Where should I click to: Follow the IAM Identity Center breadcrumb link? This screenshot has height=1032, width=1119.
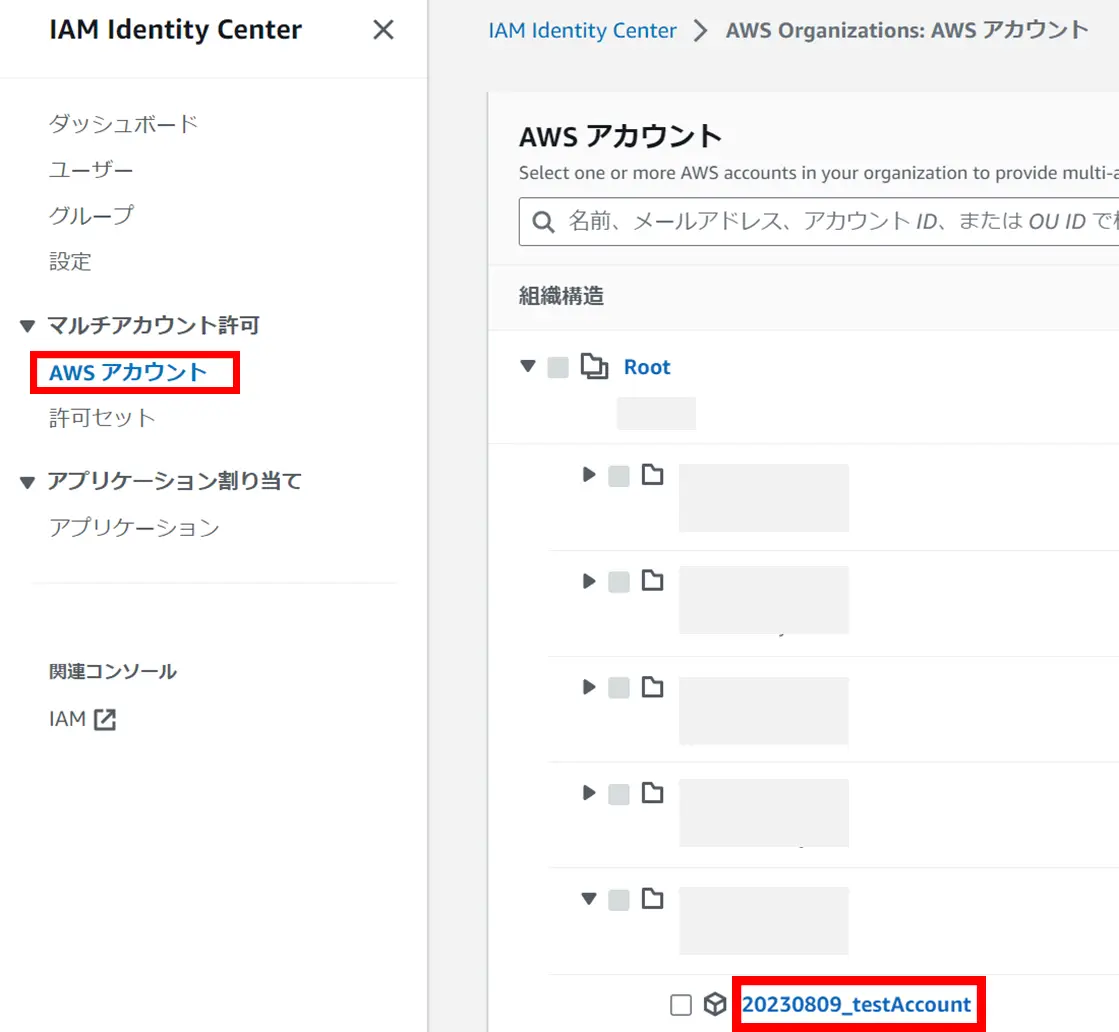tap(582, 30)
